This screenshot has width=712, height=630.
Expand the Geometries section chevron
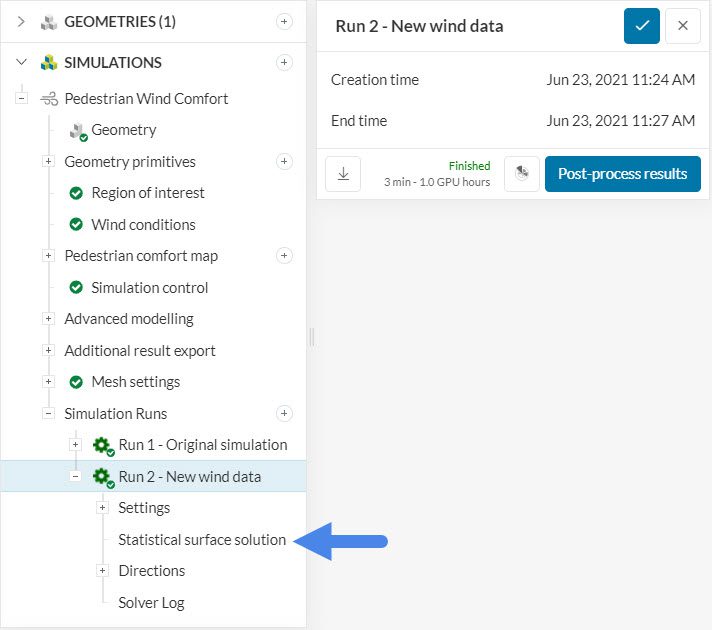tap(22, 21)
